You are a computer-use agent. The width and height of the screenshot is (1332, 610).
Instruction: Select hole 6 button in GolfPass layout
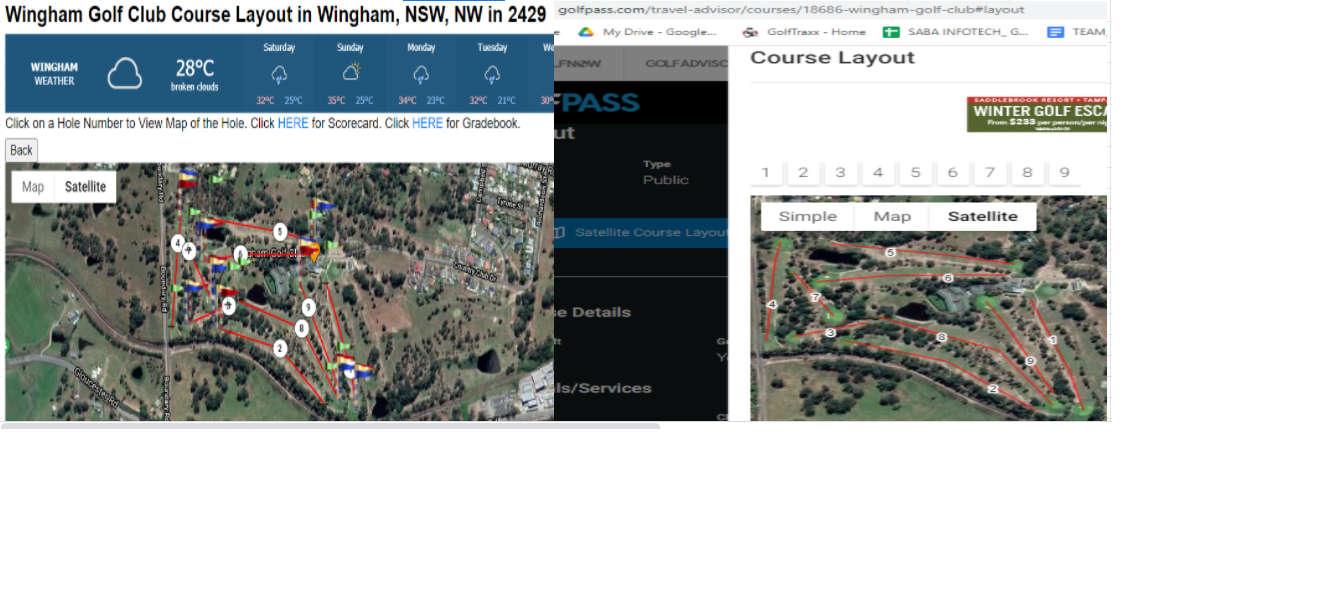point(952,172)
